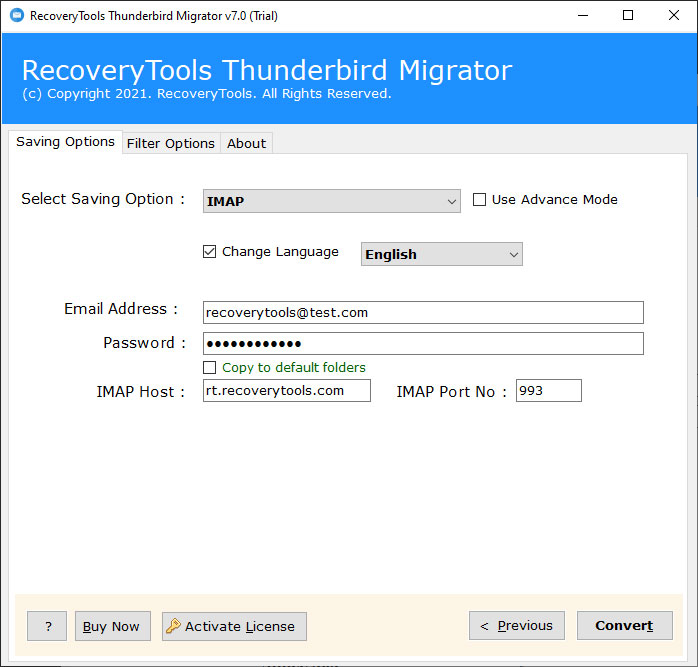Minimize the Thunderbird Migrator window
698x667 pixels.
583,16
